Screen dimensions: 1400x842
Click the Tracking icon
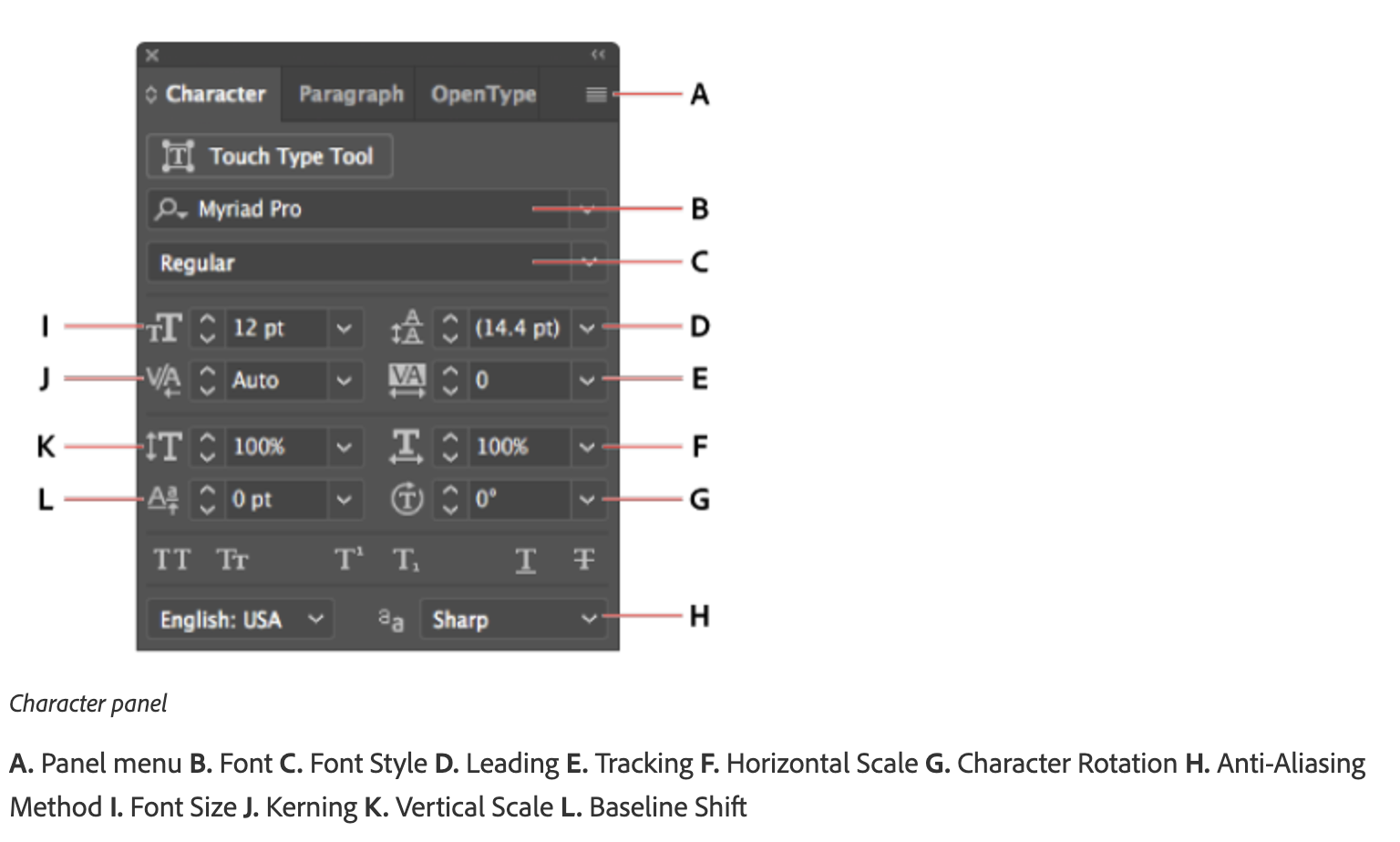click(407, 381)
